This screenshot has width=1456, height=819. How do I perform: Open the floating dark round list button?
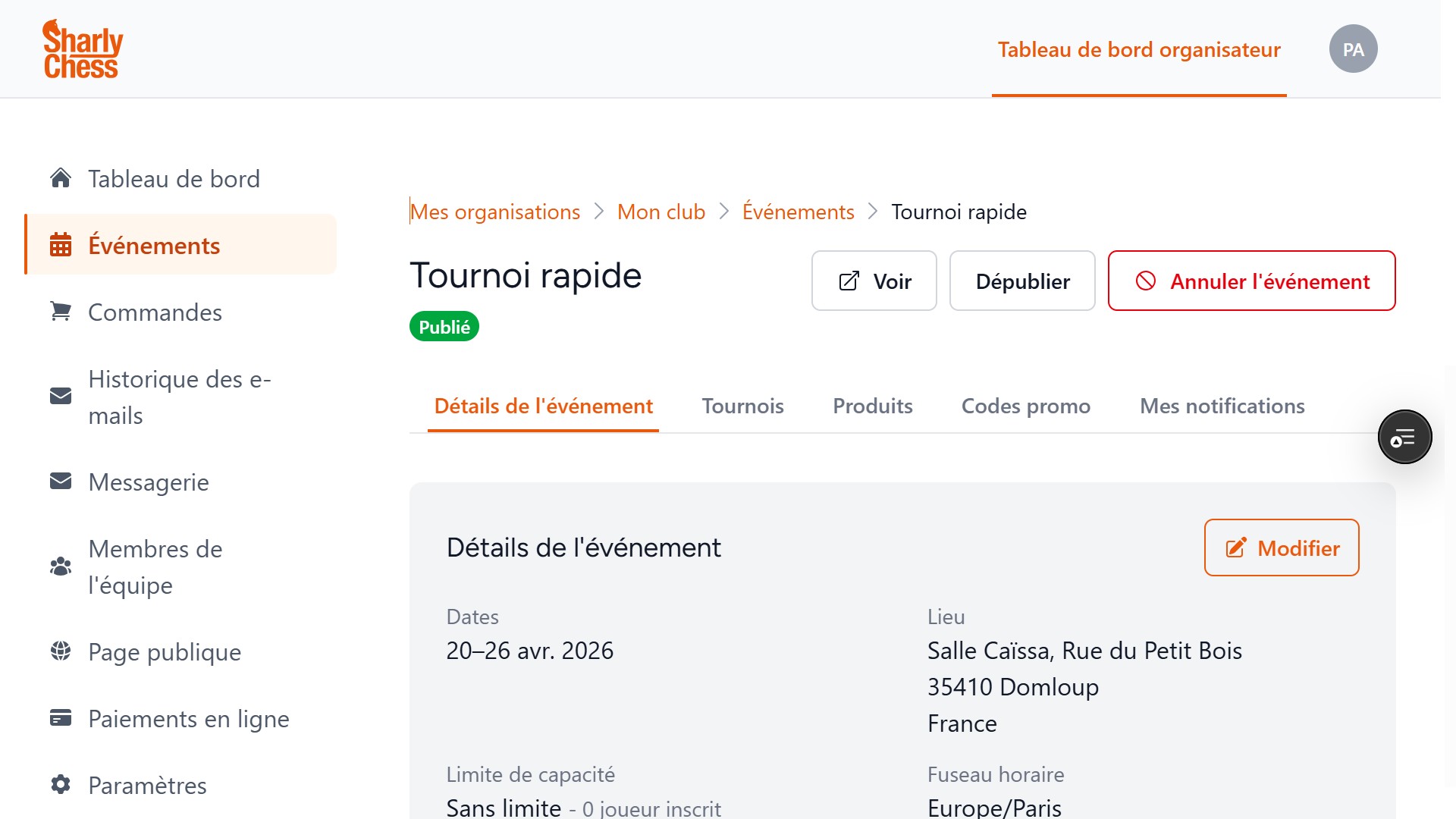click(x=1404, y=438)
